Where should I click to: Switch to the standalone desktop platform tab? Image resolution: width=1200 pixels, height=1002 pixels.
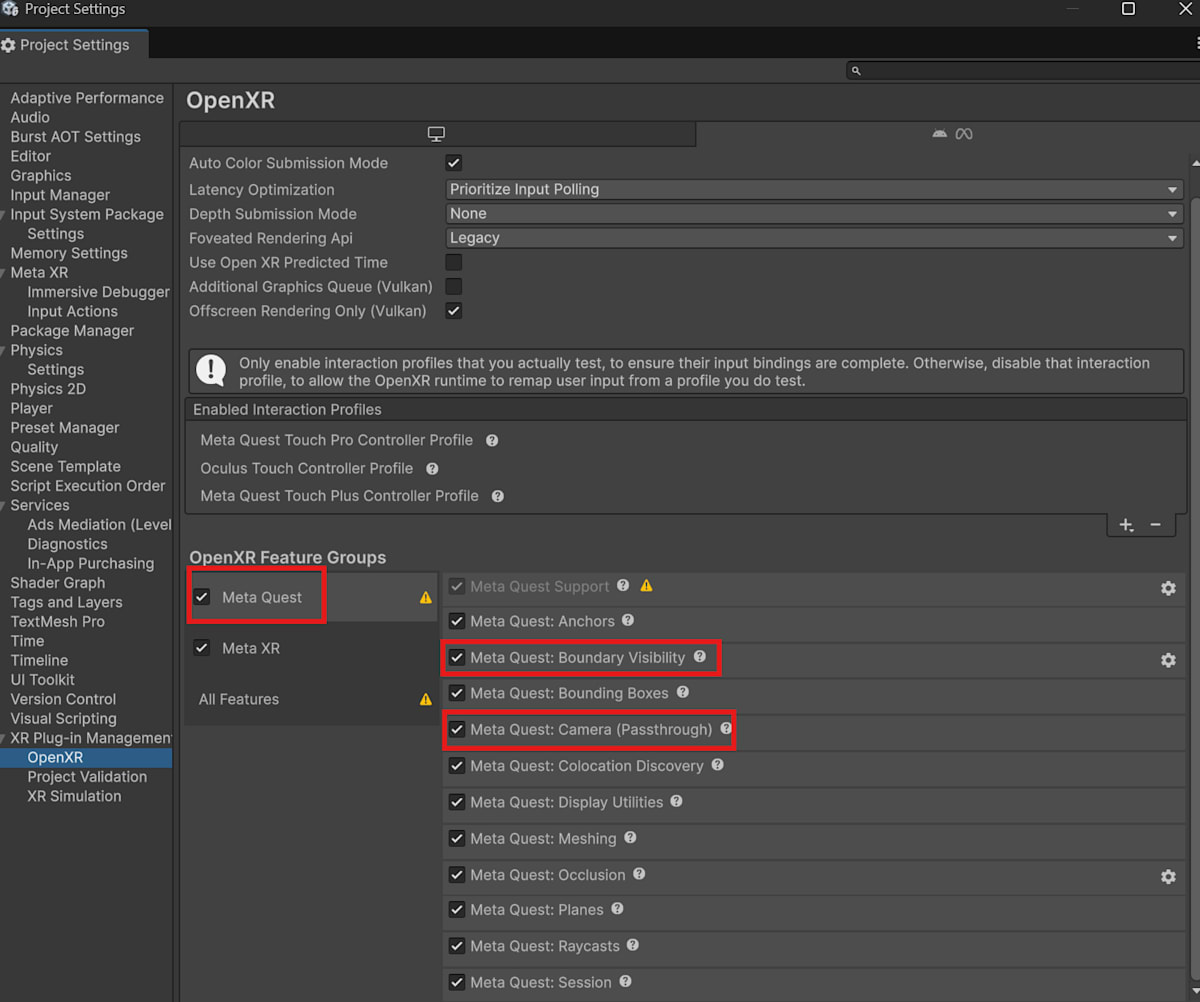coord(437,134)
